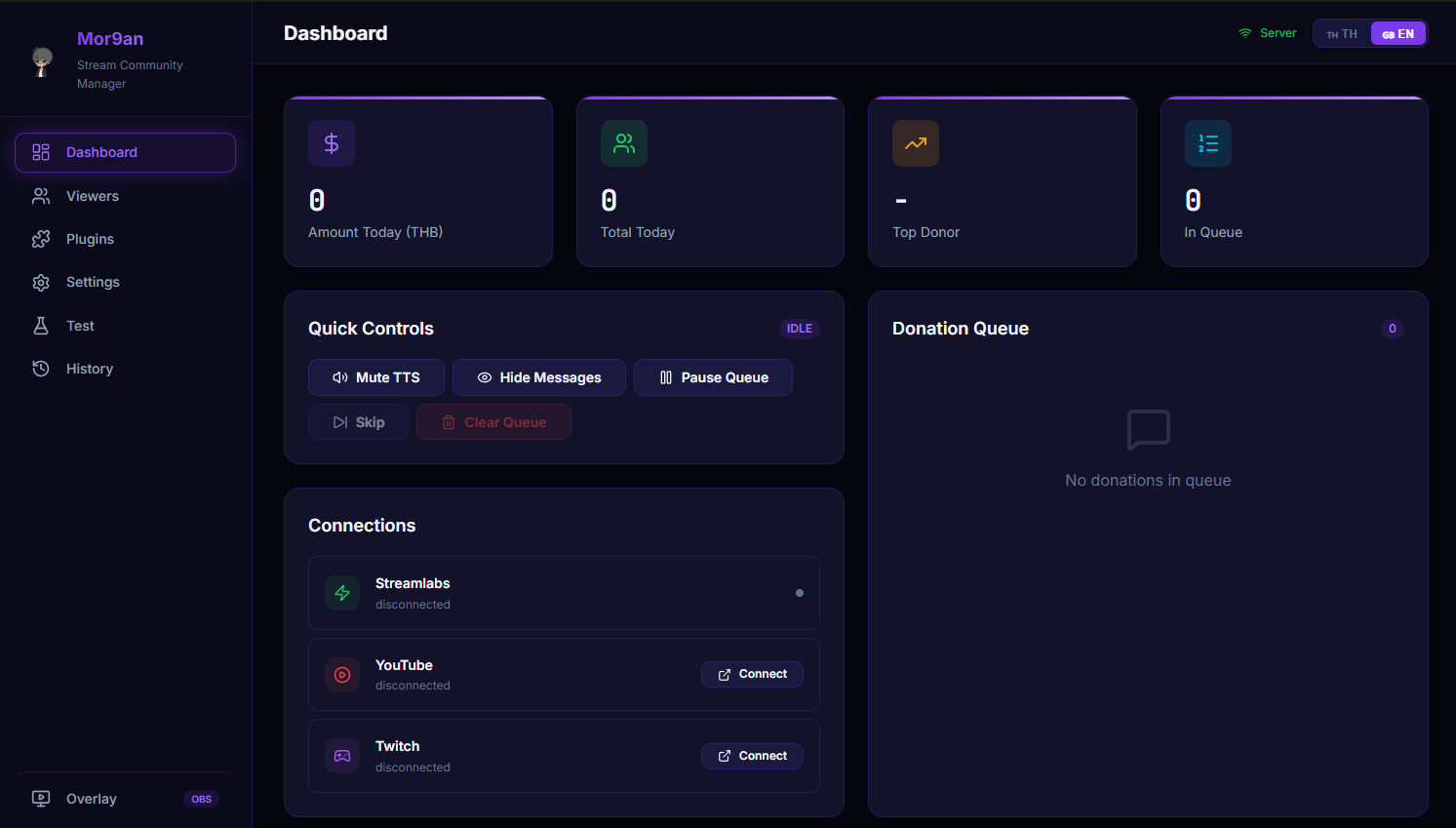The height and width of the screenshot is (828, 1456).
Task: Pause the donation queue
Action: pos(713,377)
